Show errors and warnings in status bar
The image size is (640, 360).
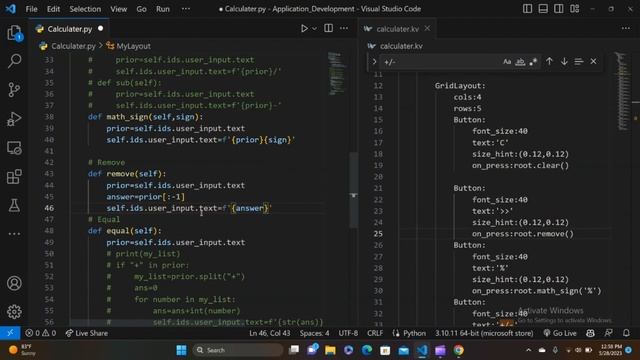40,333
